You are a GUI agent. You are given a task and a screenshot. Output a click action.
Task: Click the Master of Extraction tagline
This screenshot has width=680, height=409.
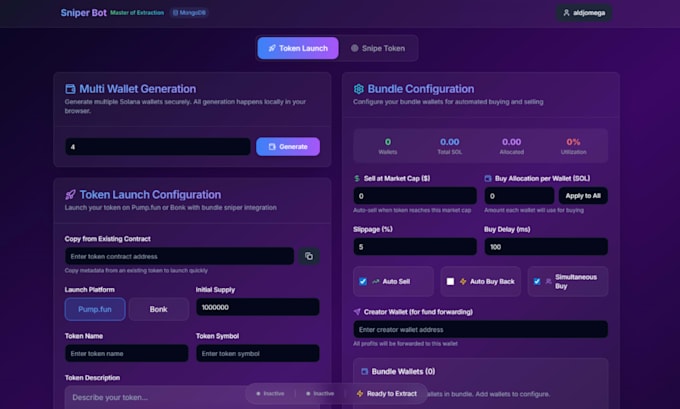[x=137, y=13]
